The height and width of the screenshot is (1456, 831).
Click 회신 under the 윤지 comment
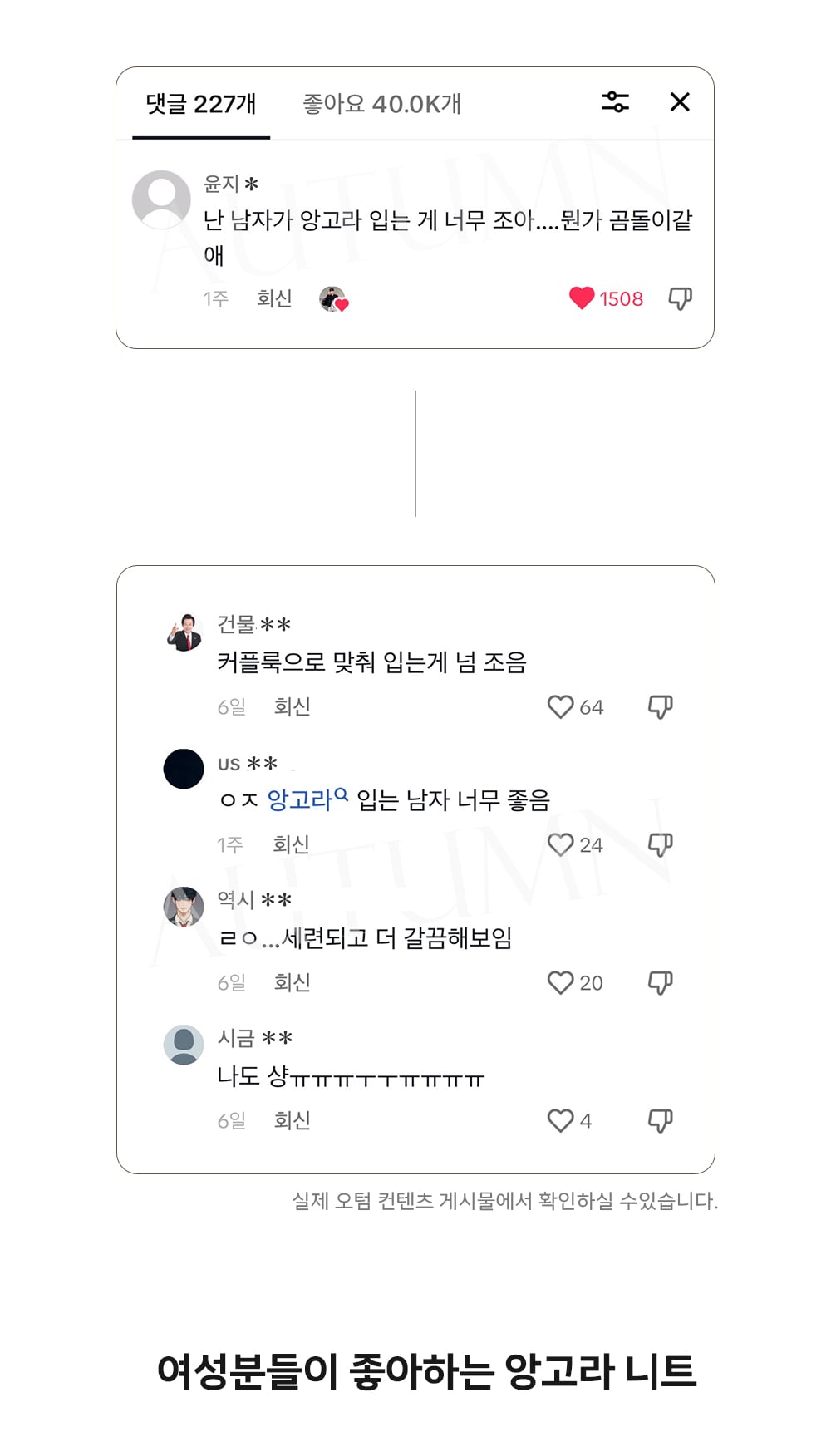pyautogui.click(x=274, y=298)
